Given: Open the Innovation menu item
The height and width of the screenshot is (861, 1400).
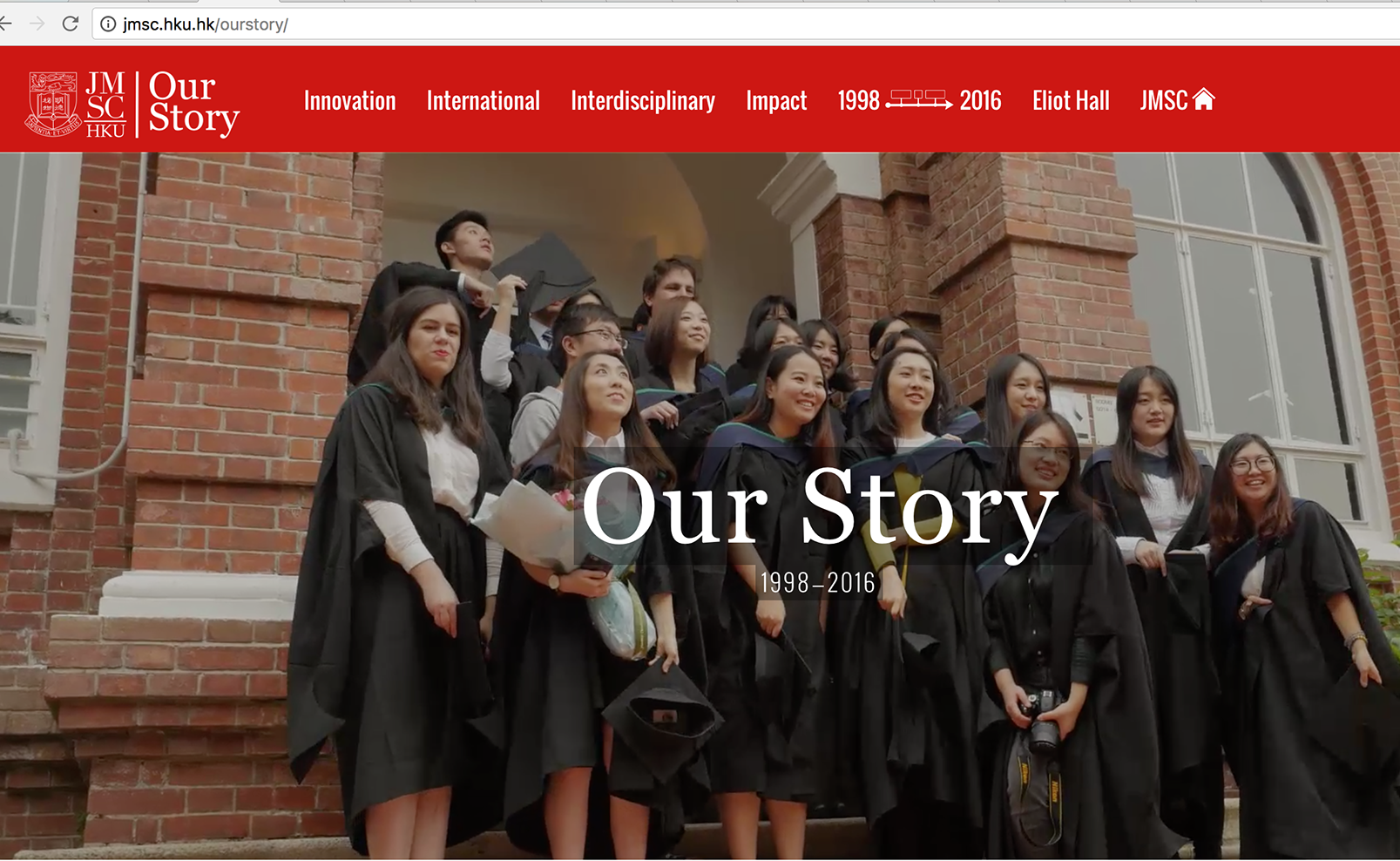Looking at the screenshot, I should [x=349, y=101].
